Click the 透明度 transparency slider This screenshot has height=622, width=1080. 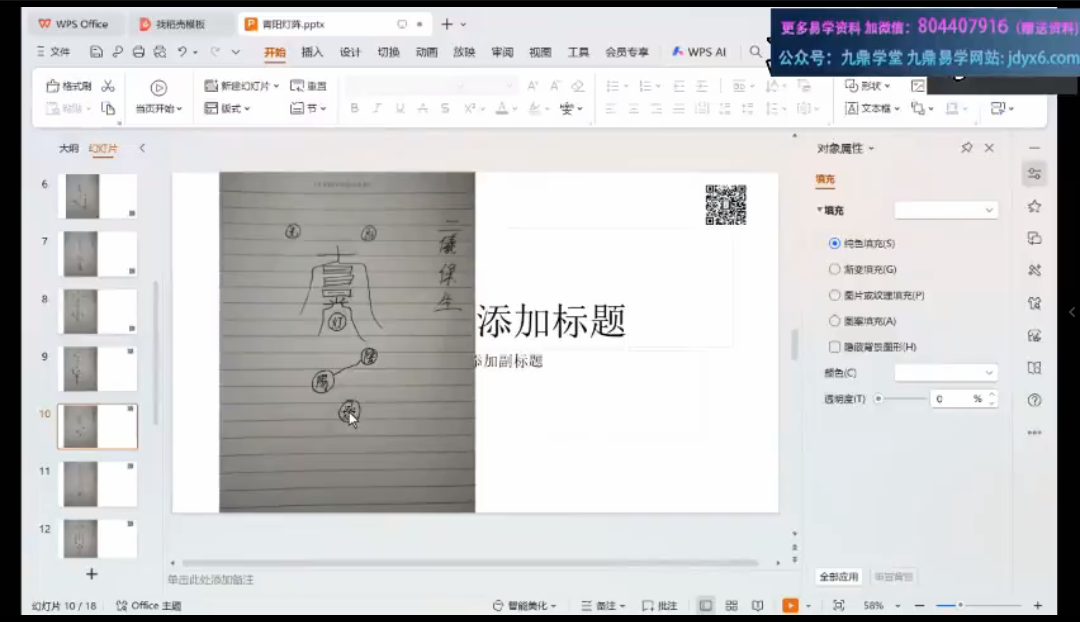[x=902, y=398]
